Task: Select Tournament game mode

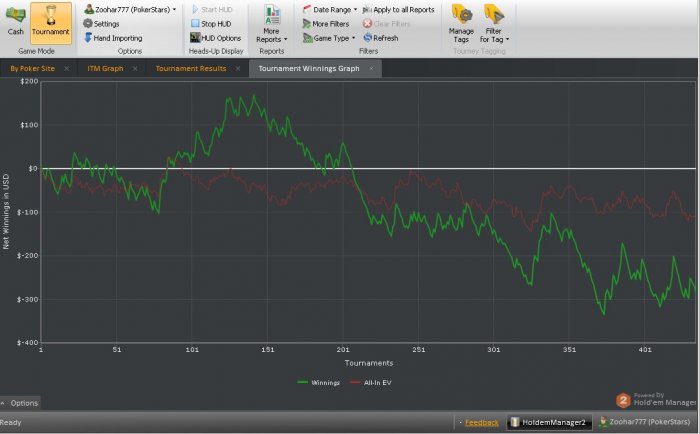Action: click(51, 20)
